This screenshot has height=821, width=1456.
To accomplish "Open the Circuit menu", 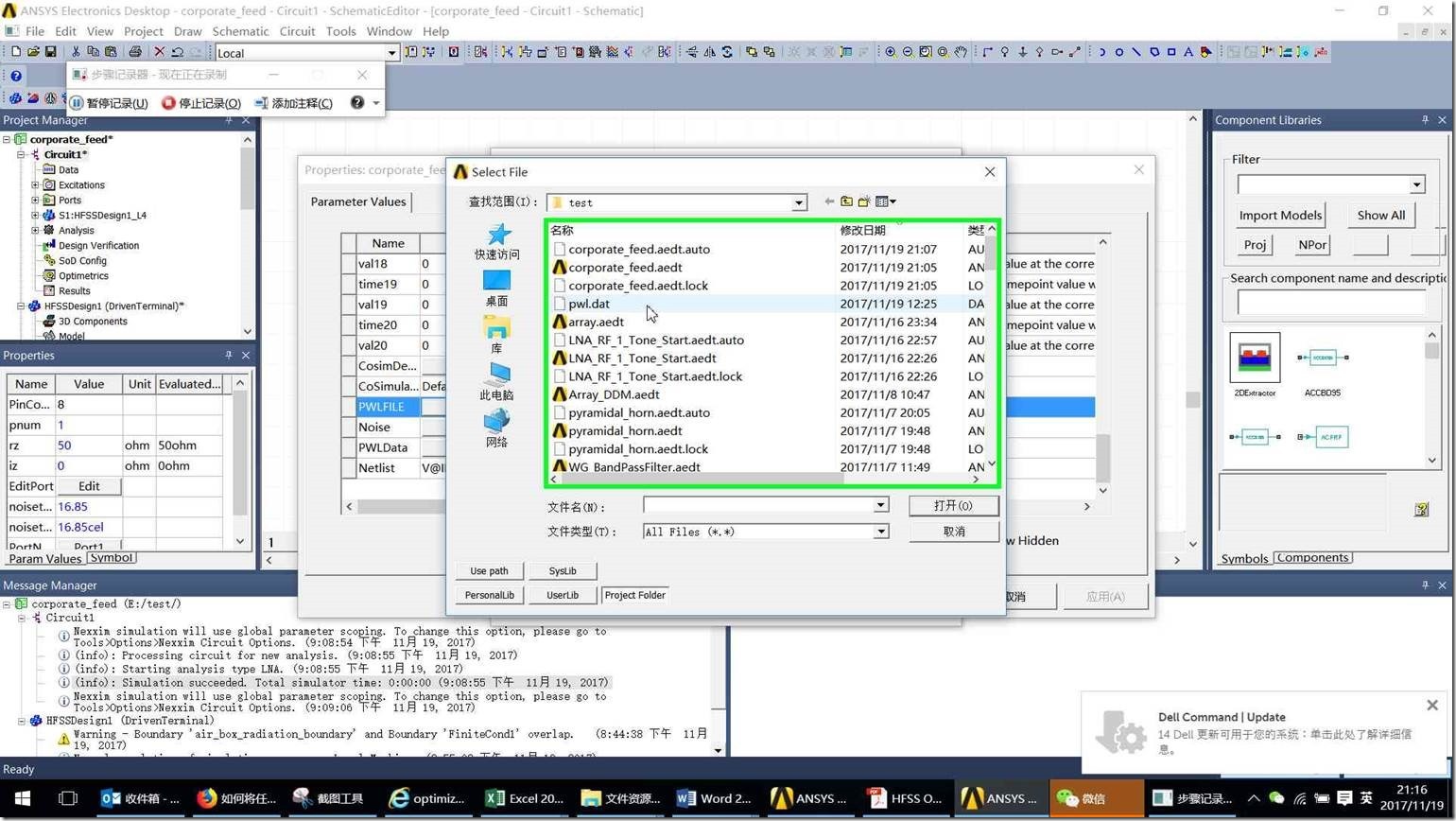I will click(x=297, y=31).
